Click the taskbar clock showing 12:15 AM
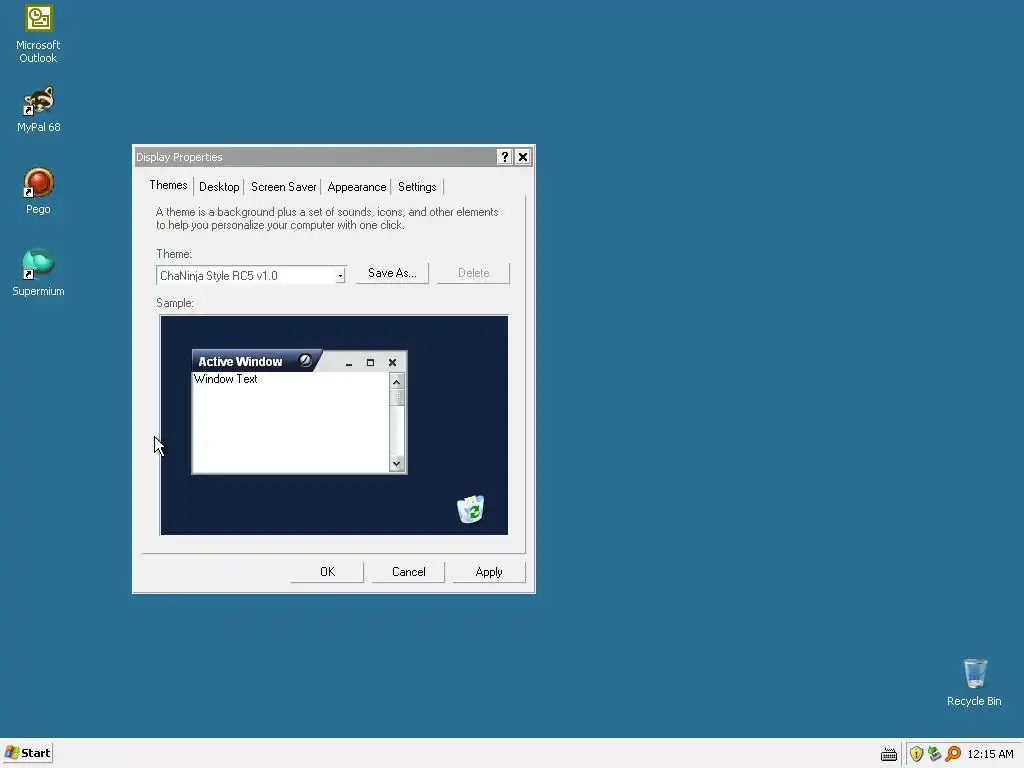Viewport: 1024px width, 768px height. pyautogui.click(x=990, y=754)
